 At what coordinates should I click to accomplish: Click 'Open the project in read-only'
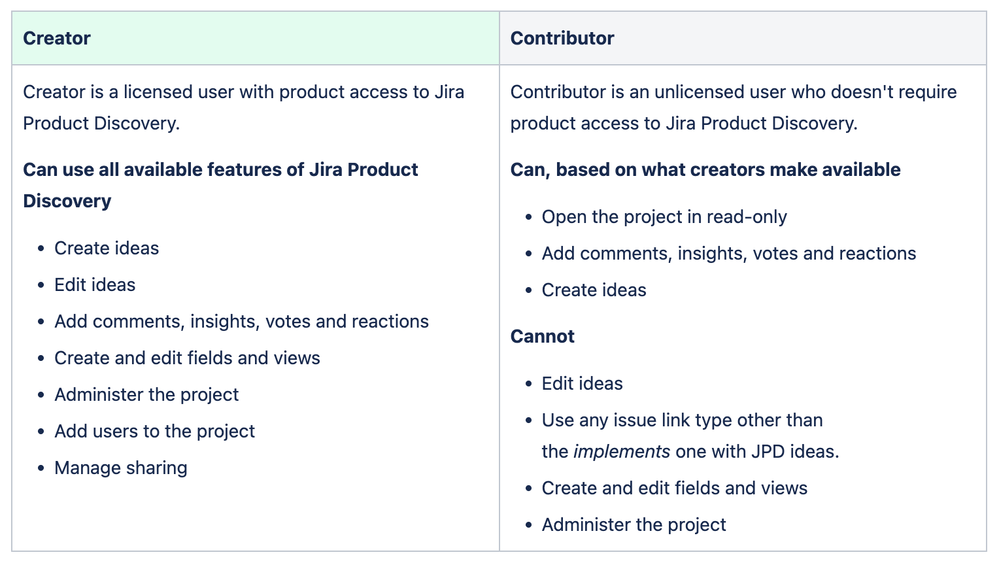664,217
